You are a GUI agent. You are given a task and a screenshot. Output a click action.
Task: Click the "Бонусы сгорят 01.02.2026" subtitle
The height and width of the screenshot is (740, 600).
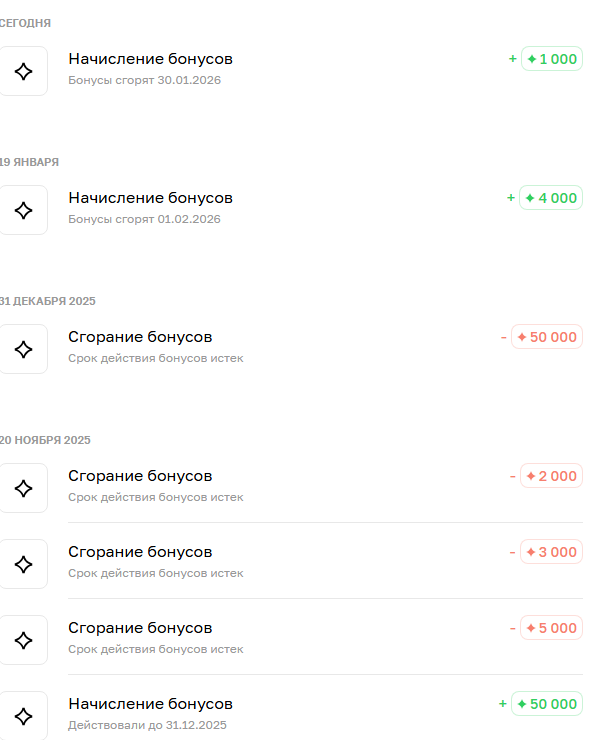coord(144,219)
